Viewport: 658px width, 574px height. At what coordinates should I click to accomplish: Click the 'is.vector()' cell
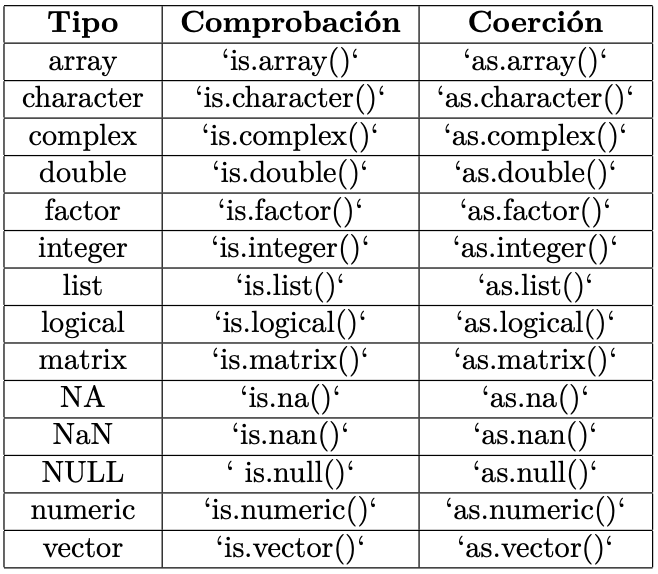290,547
